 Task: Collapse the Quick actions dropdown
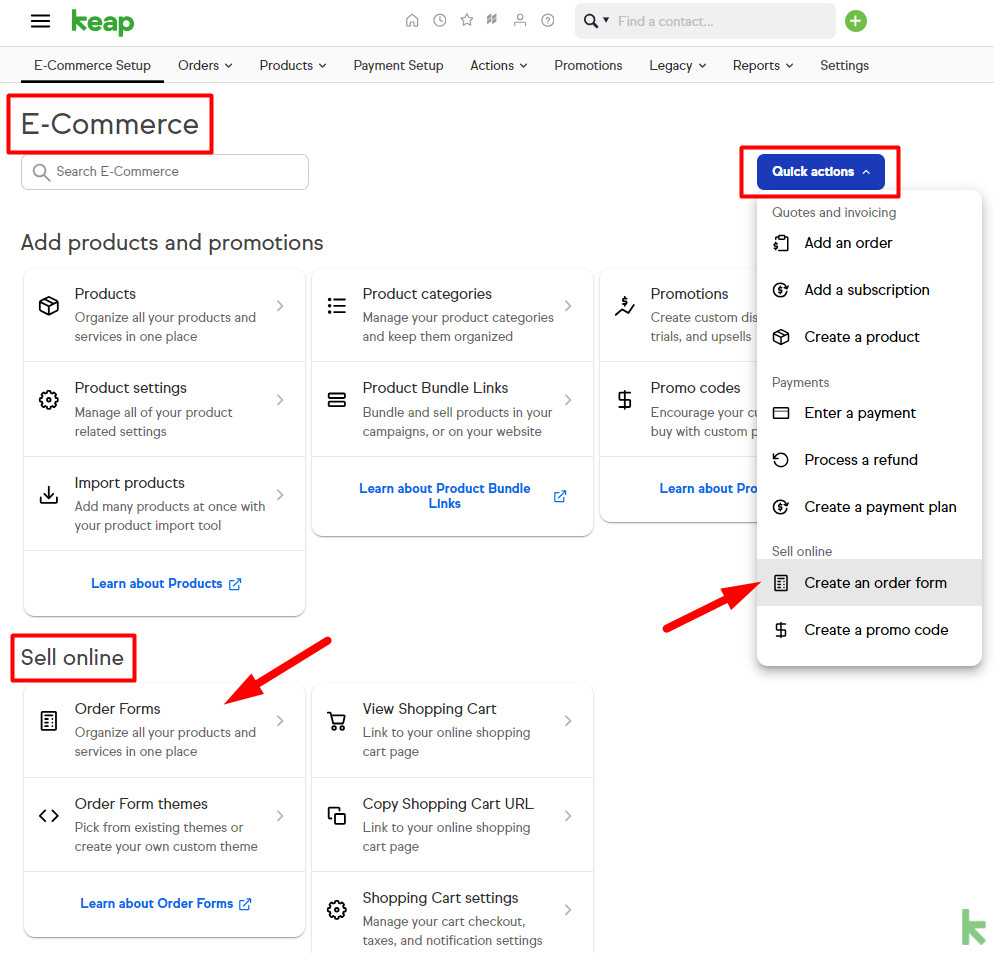click(x=821, y=172)
